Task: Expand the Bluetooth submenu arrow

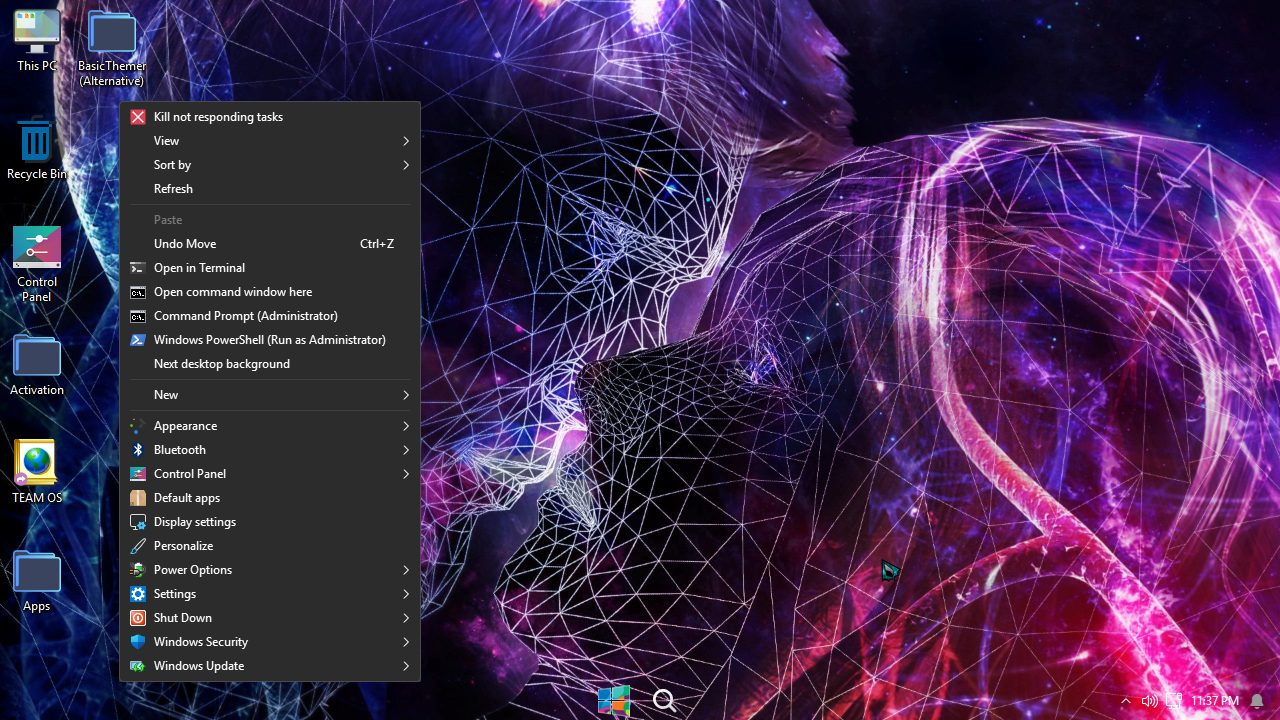Action: click(406, 450)
